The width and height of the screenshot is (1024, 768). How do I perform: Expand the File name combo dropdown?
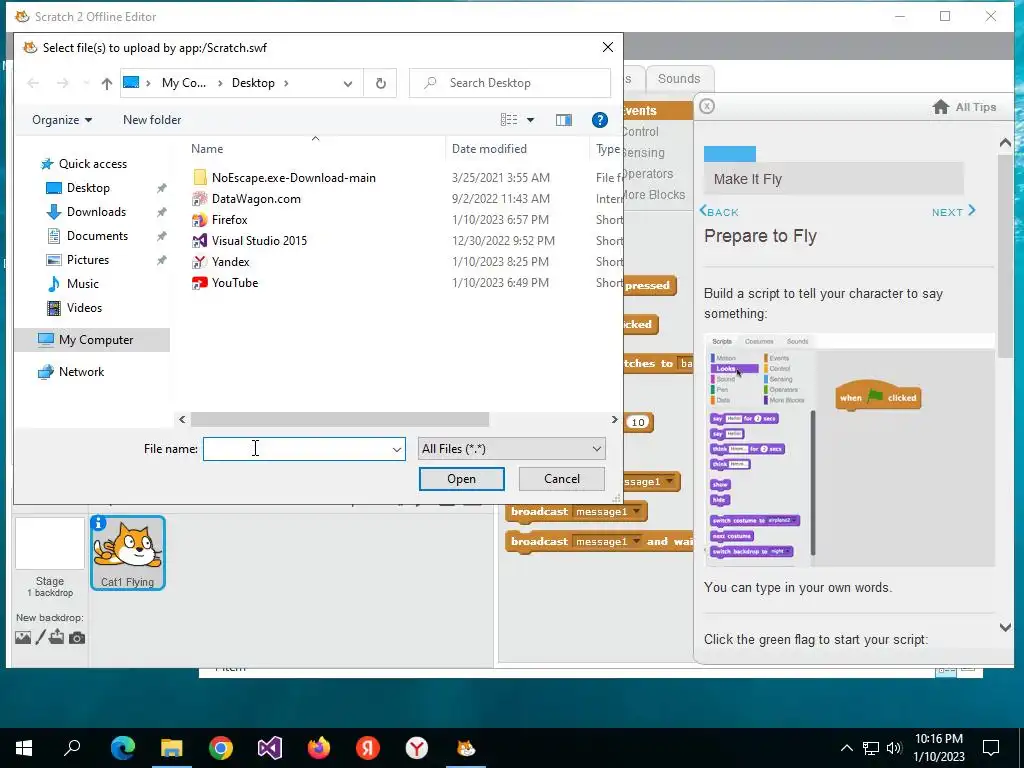(396, 449)
